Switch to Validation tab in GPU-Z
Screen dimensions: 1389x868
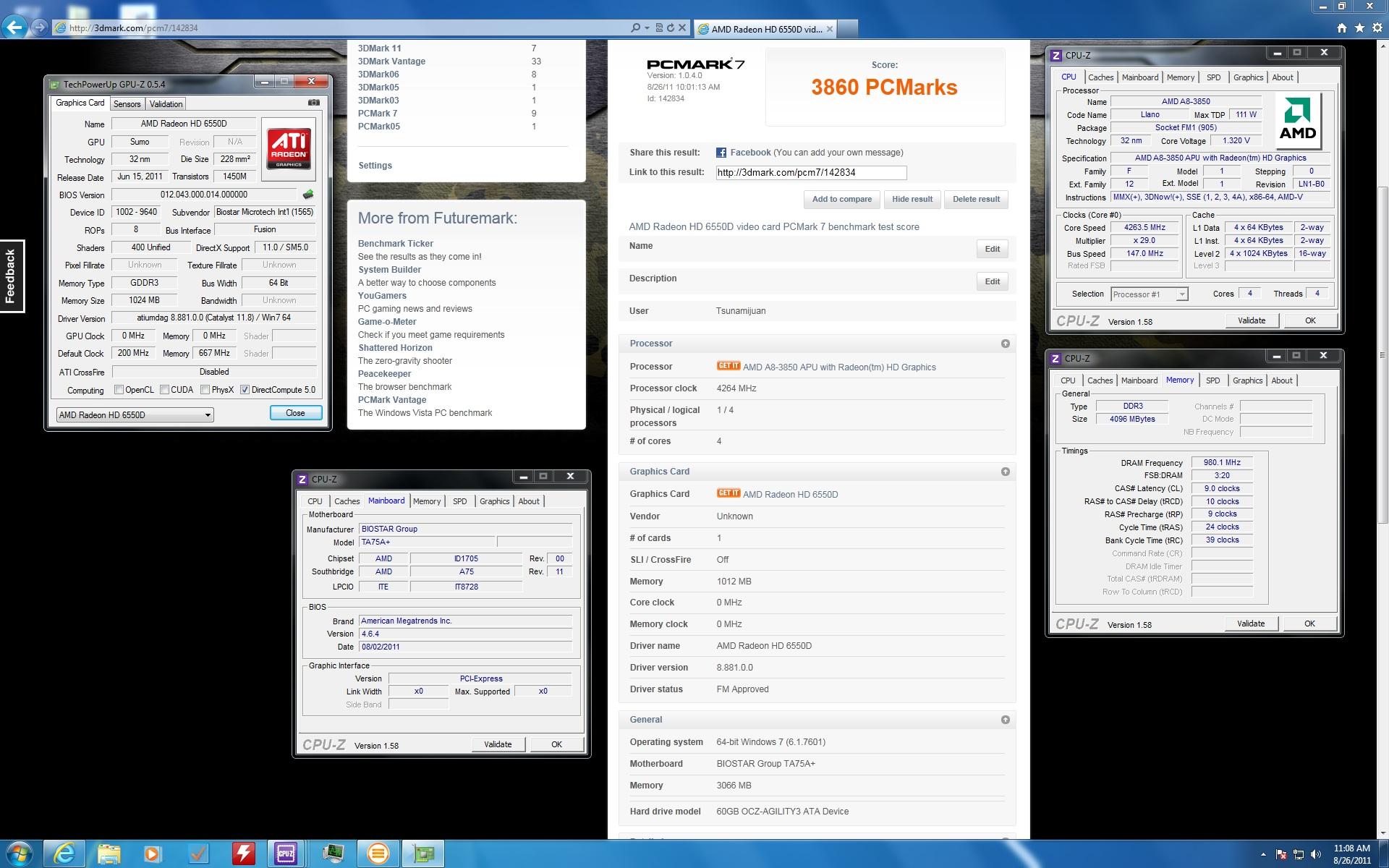tap(166, 104)
